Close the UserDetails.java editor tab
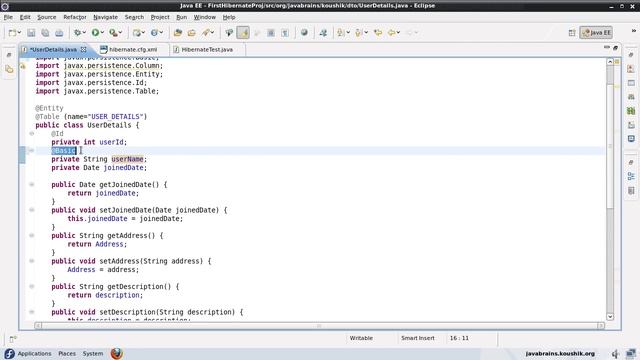640x360 pixels. (84, 49)
